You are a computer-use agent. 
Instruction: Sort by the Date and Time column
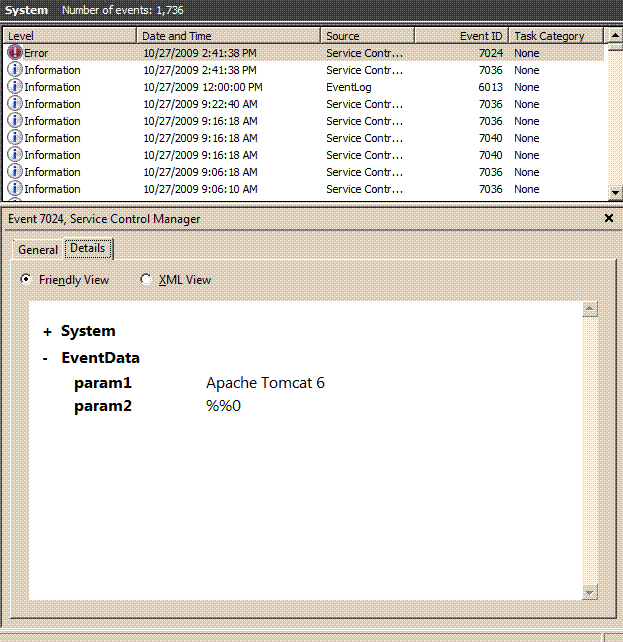tap(228, 36)
